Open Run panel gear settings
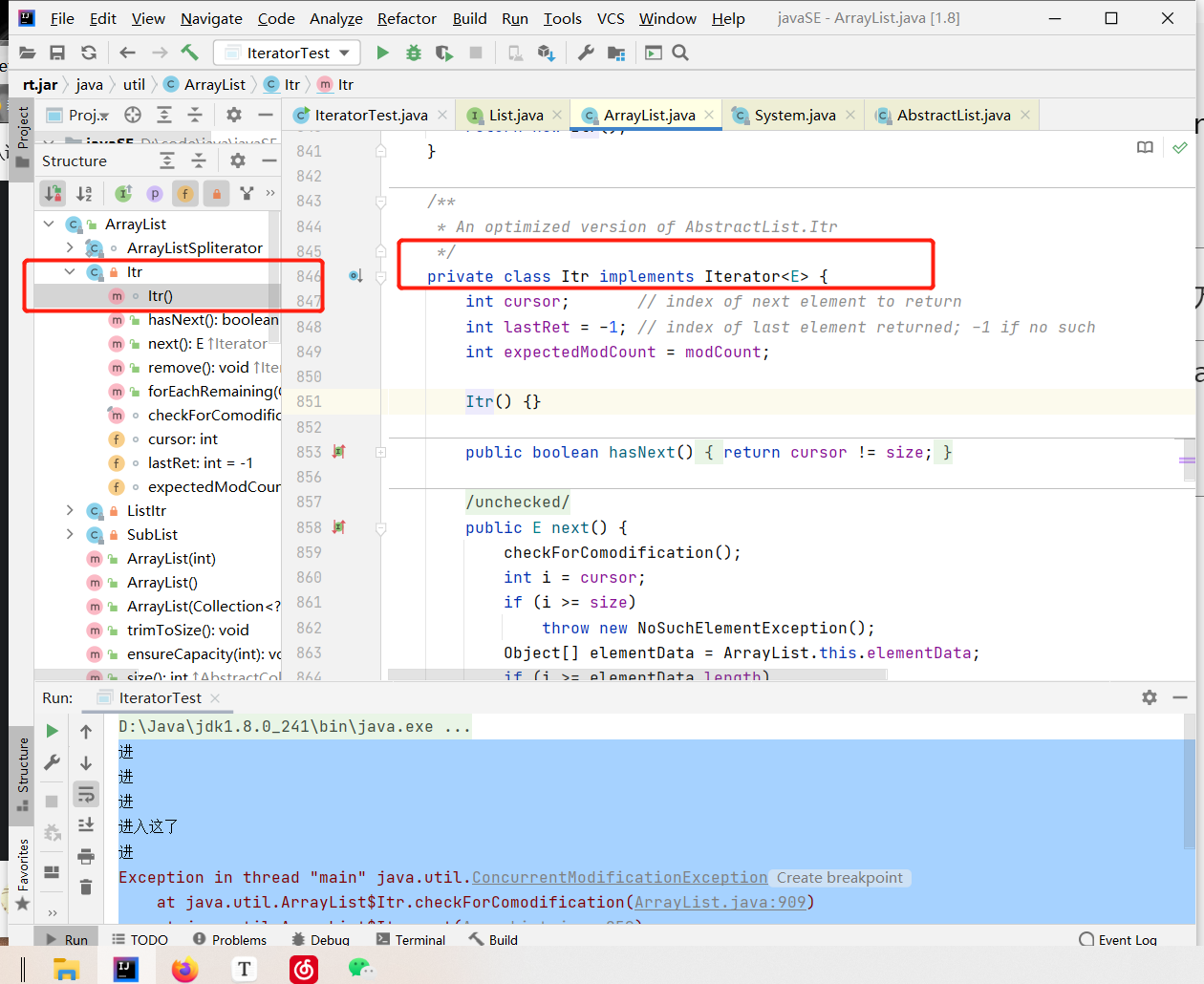Image resolution: width=1204 pixels, height=984 pixels. click(1150, 697)
